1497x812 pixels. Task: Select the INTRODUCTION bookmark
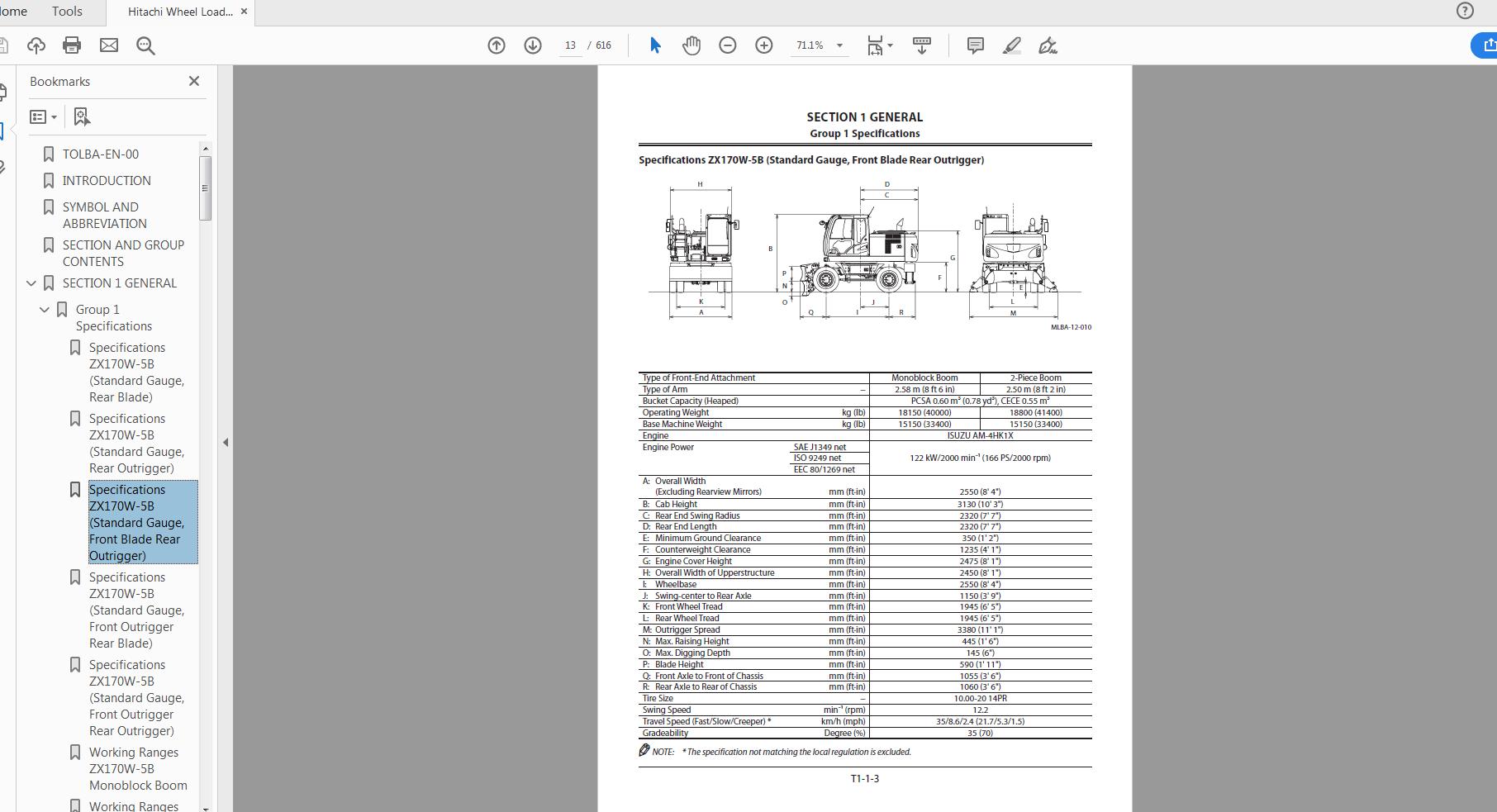[106, 180]
